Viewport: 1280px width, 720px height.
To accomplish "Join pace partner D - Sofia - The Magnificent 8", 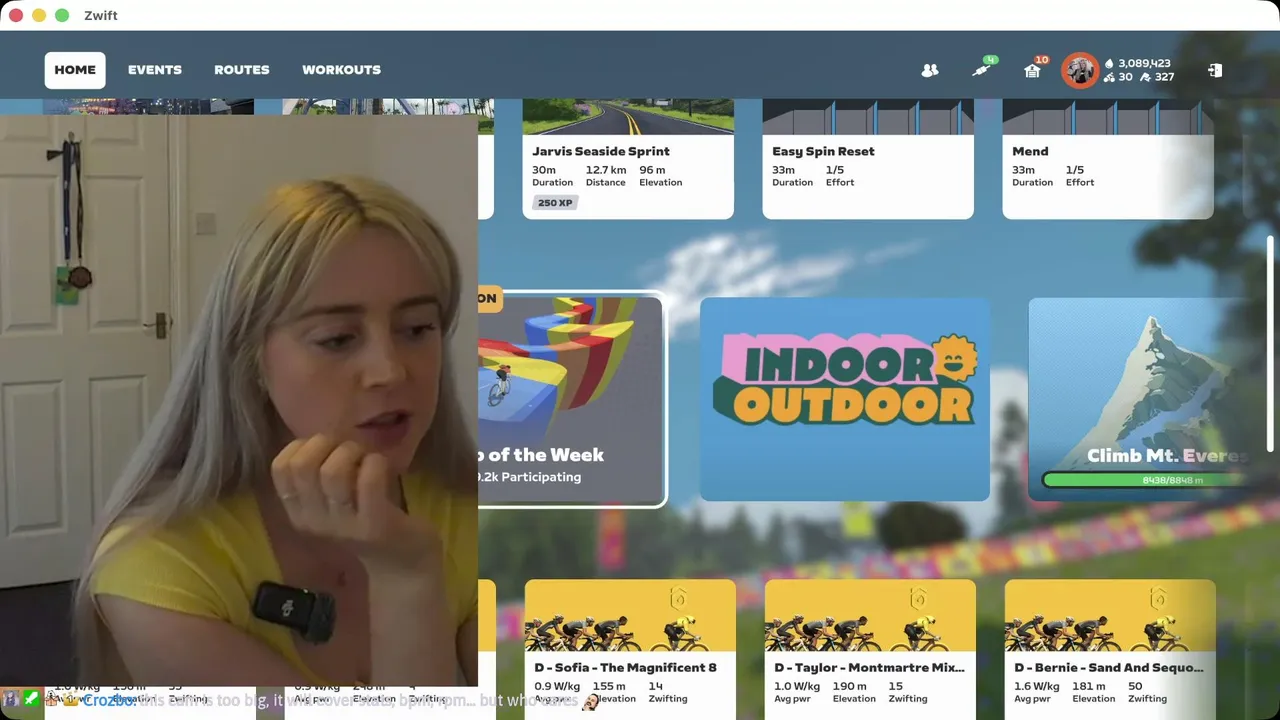I will point(630,649).
